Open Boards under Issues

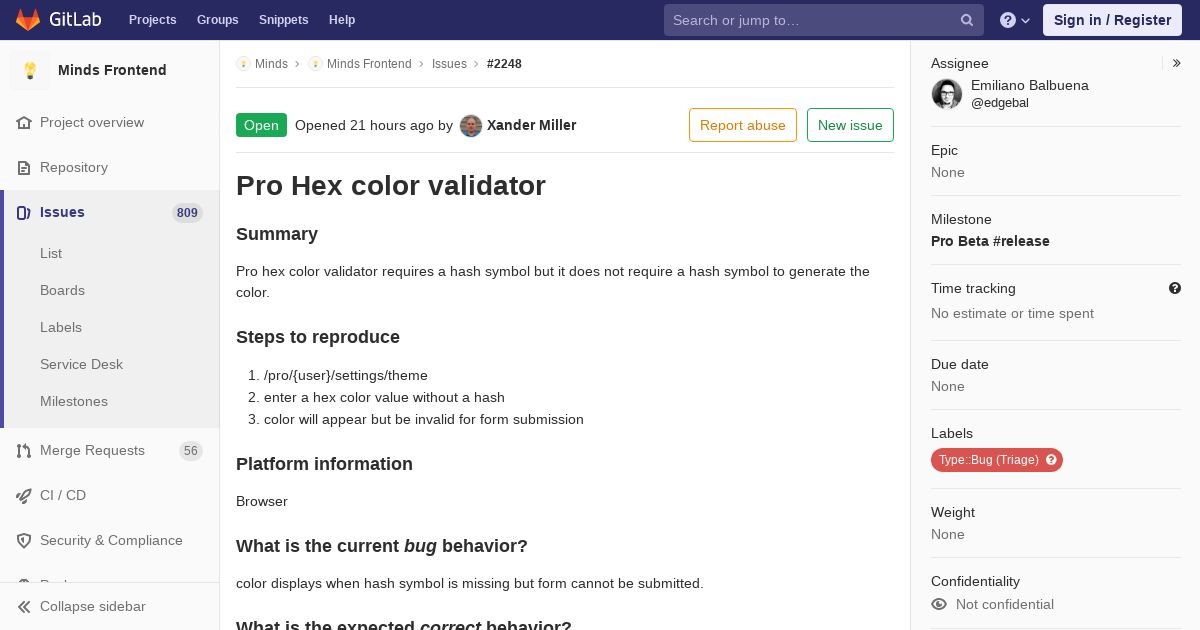[62, 290]
